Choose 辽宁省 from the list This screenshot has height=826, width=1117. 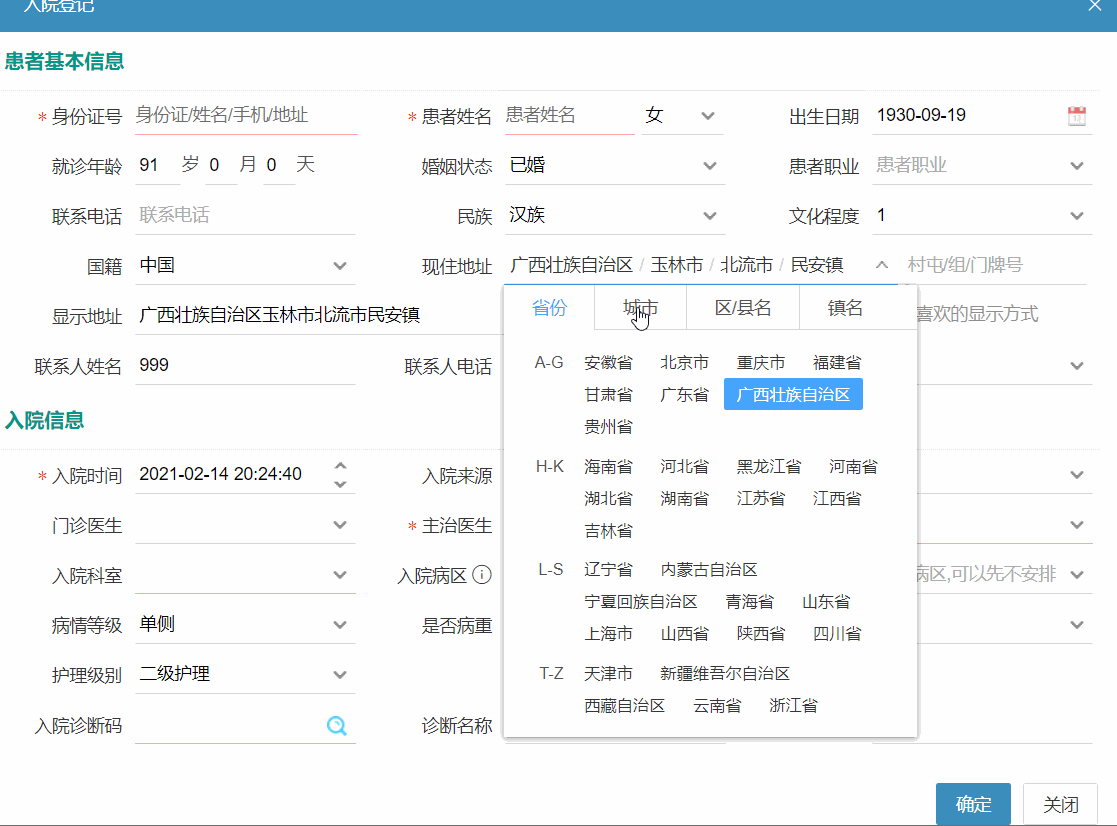(608, 570)
